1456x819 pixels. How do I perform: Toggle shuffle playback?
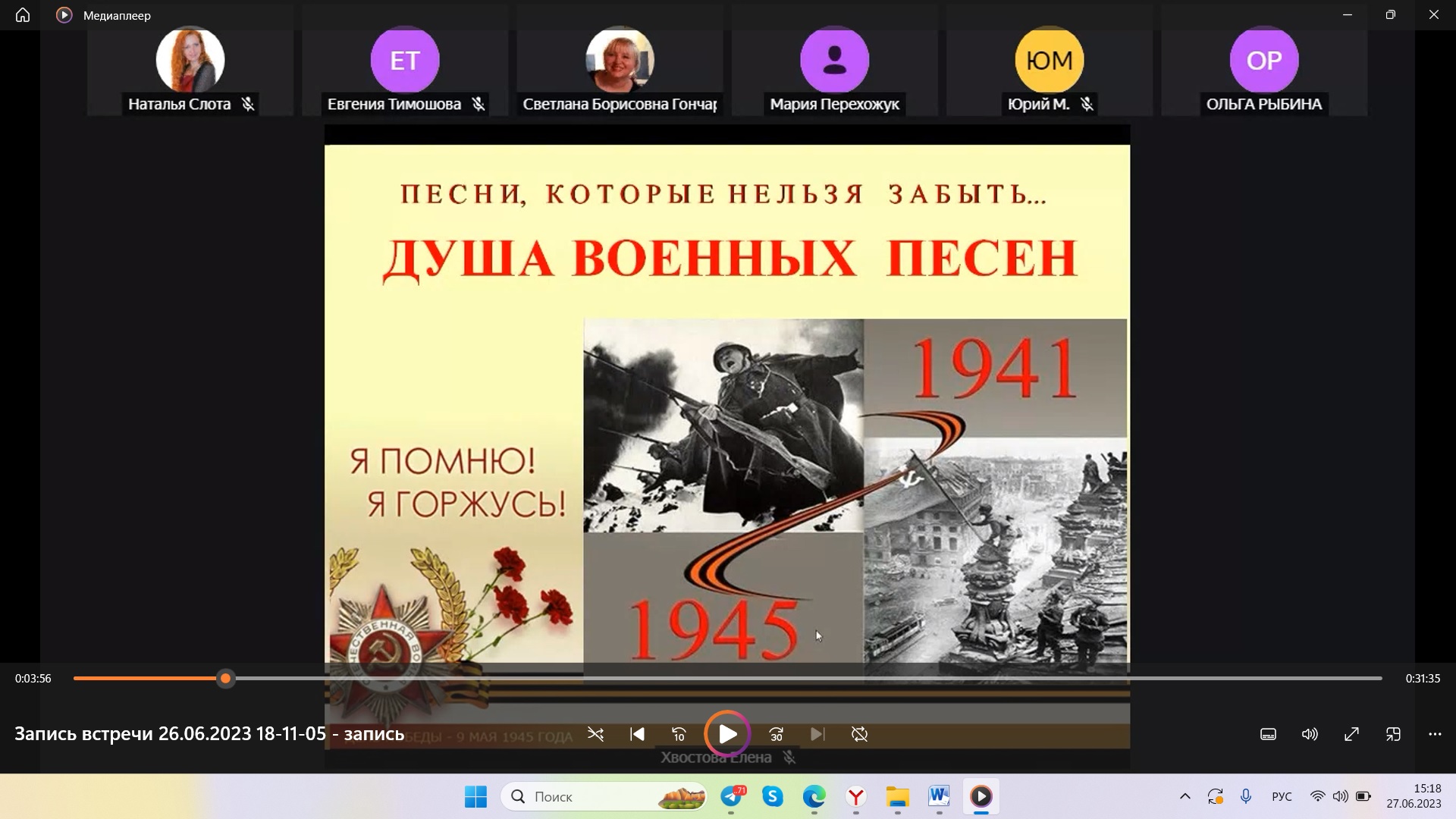point(596,734)
